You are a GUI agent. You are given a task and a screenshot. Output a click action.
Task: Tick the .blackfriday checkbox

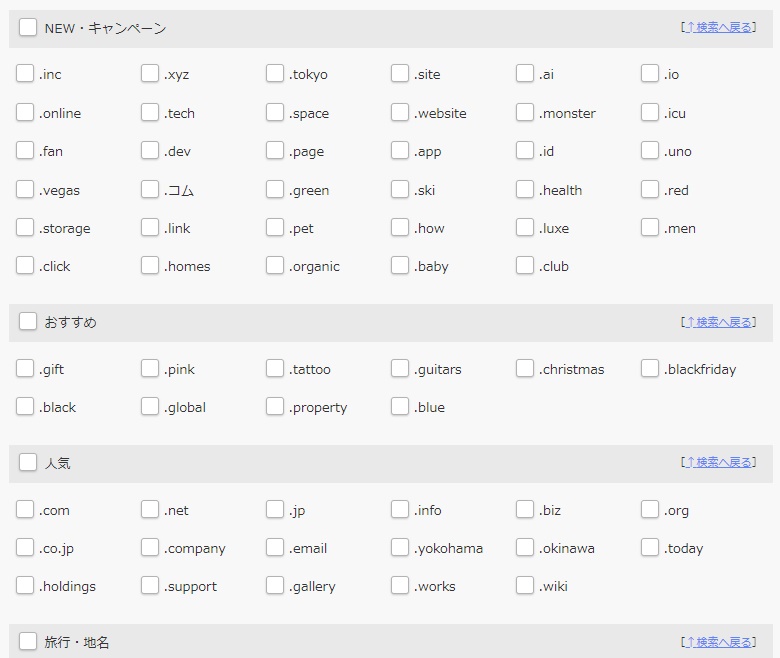coord(650,369)
